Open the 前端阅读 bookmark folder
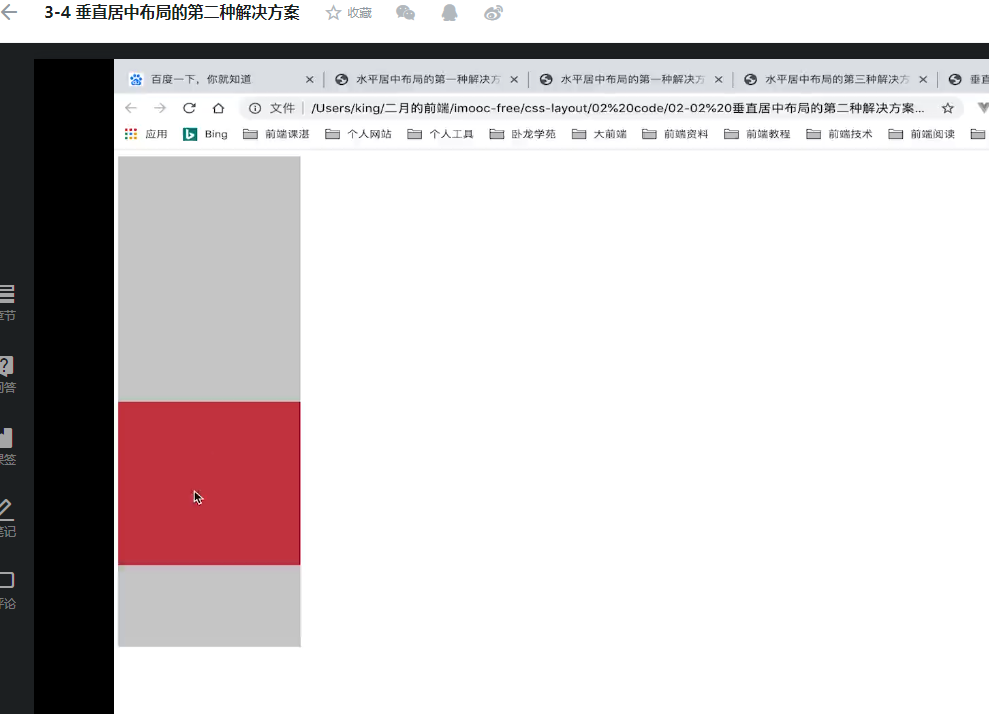Viewport: 989px width, 714px height. pos(922,134)
